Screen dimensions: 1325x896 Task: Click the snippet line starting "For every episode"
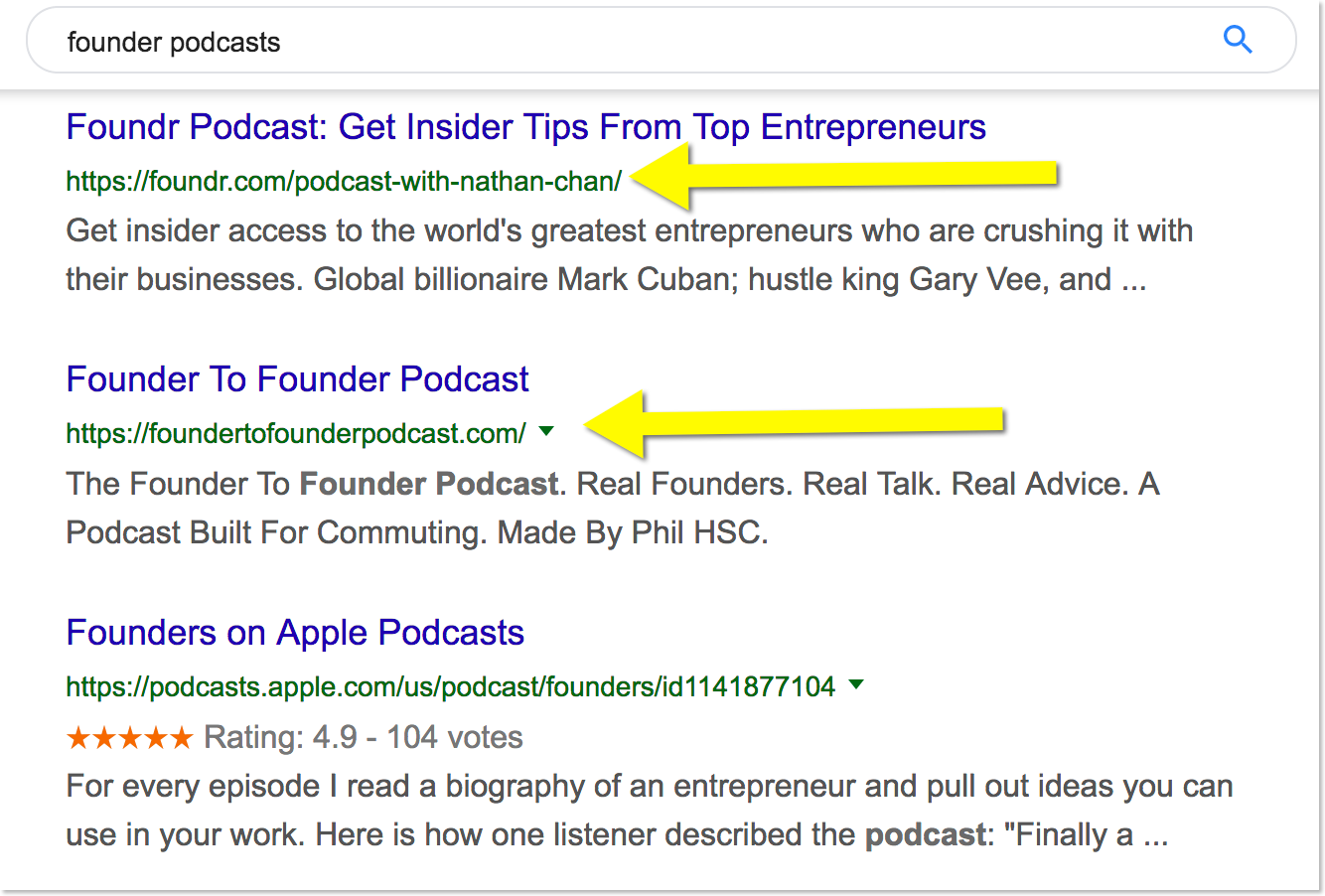pos(649,787)
